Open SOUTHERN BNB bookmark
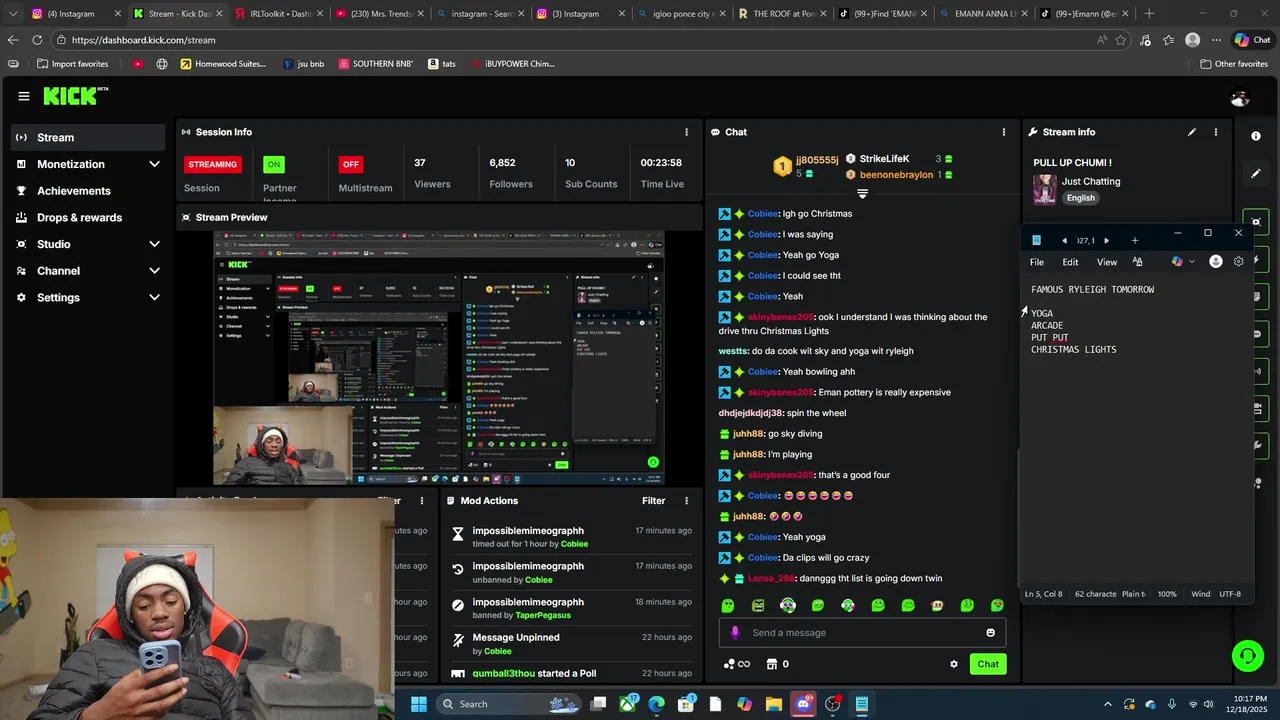 (x=375, y=64)
